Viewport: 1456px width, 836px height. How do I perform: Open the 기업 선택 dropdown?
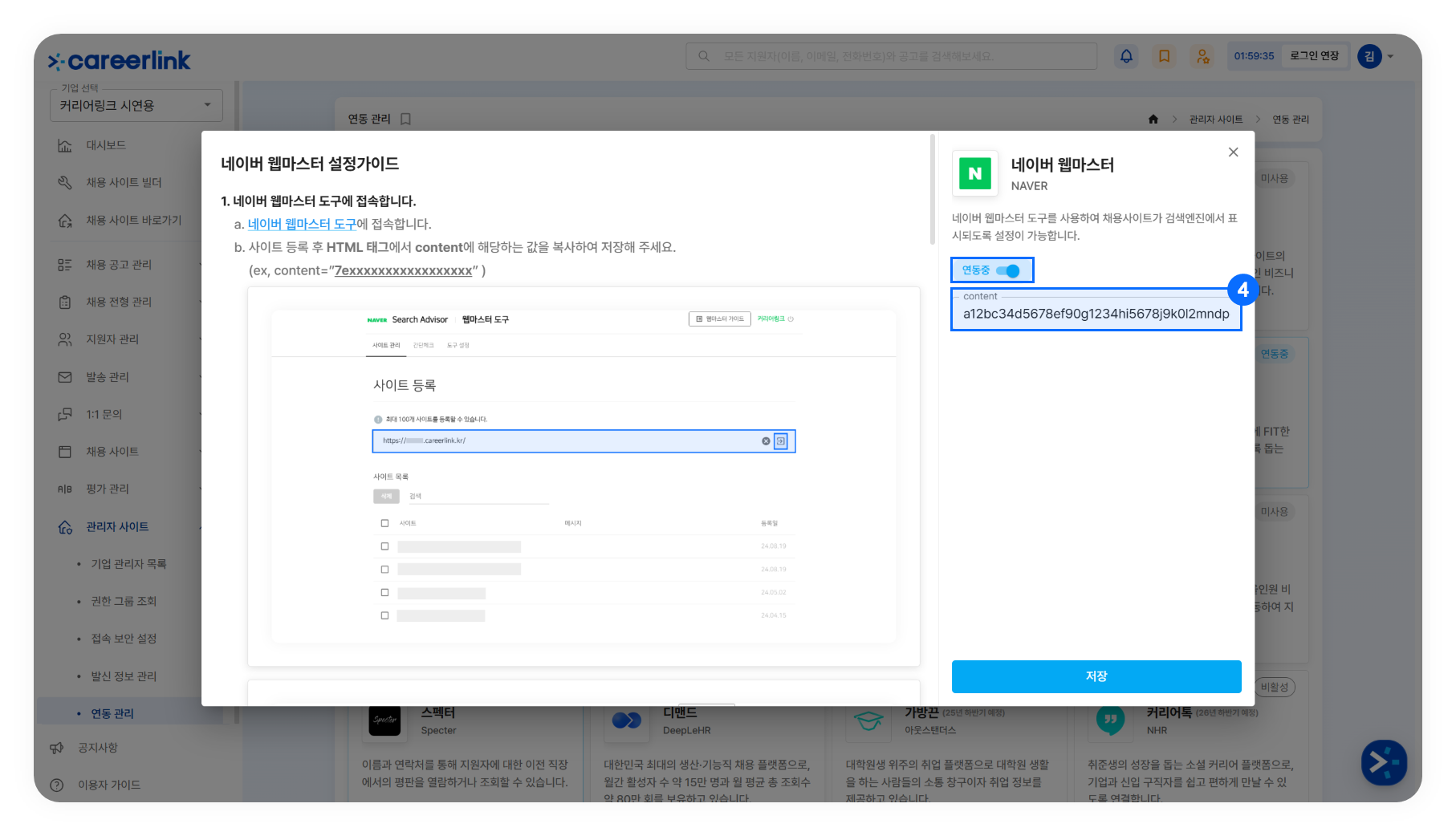click(x=136, y=105)
